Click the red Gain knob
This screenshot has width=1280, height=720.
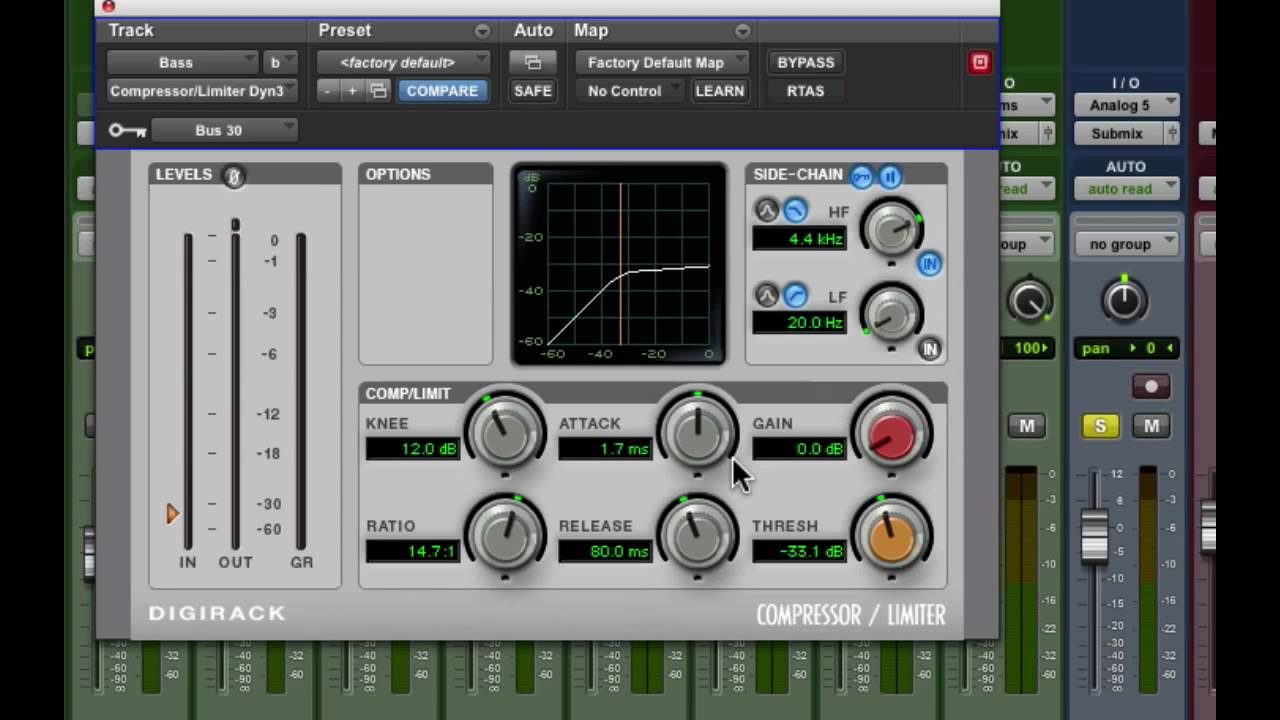click(x=891, y=432)
